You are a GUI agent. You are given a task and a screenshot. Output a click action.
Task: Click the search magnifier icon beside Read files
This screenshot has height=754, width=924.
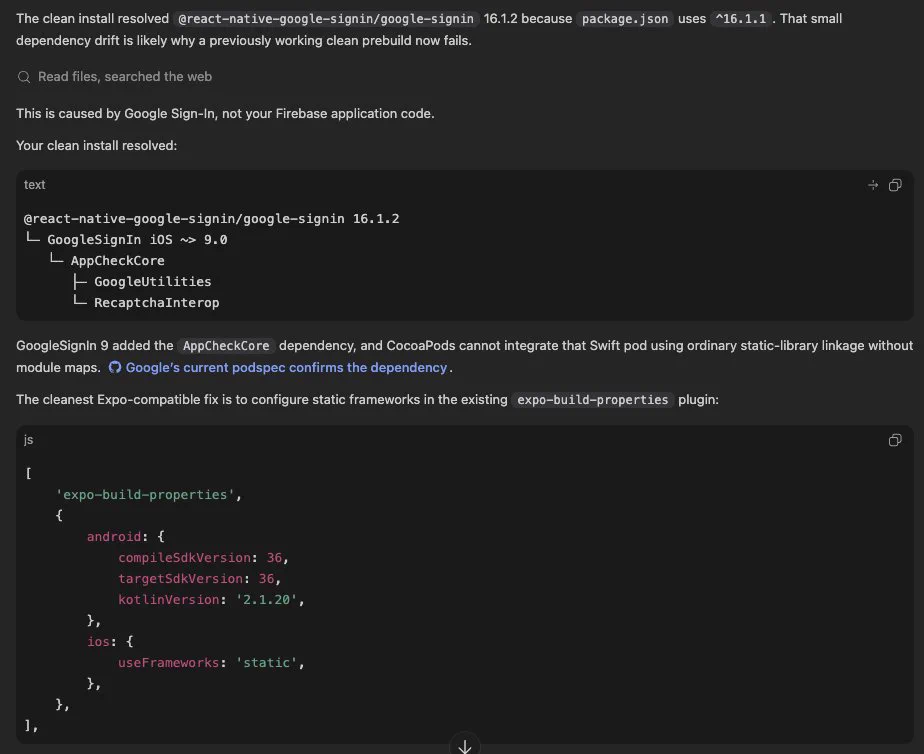pyautogui.click(x=24, y=77)
